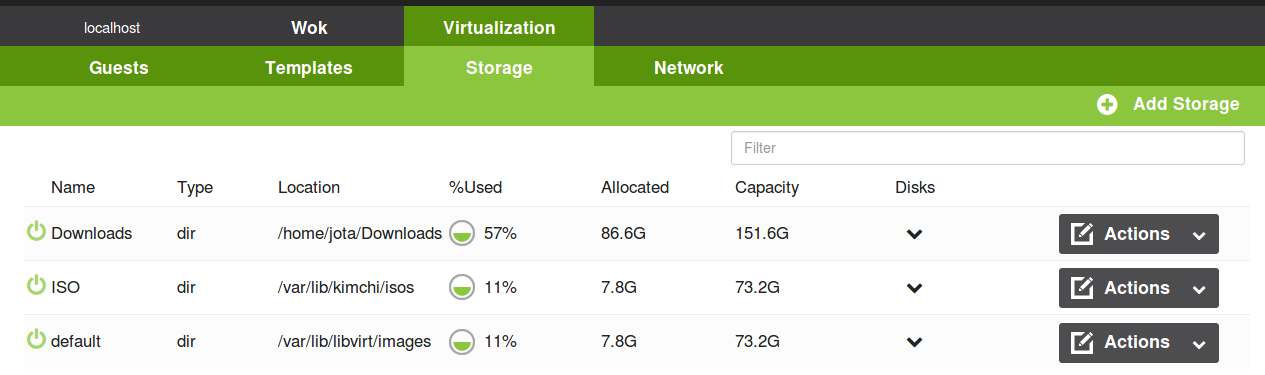Click the Add Storage plus icon

(1107, 105)
